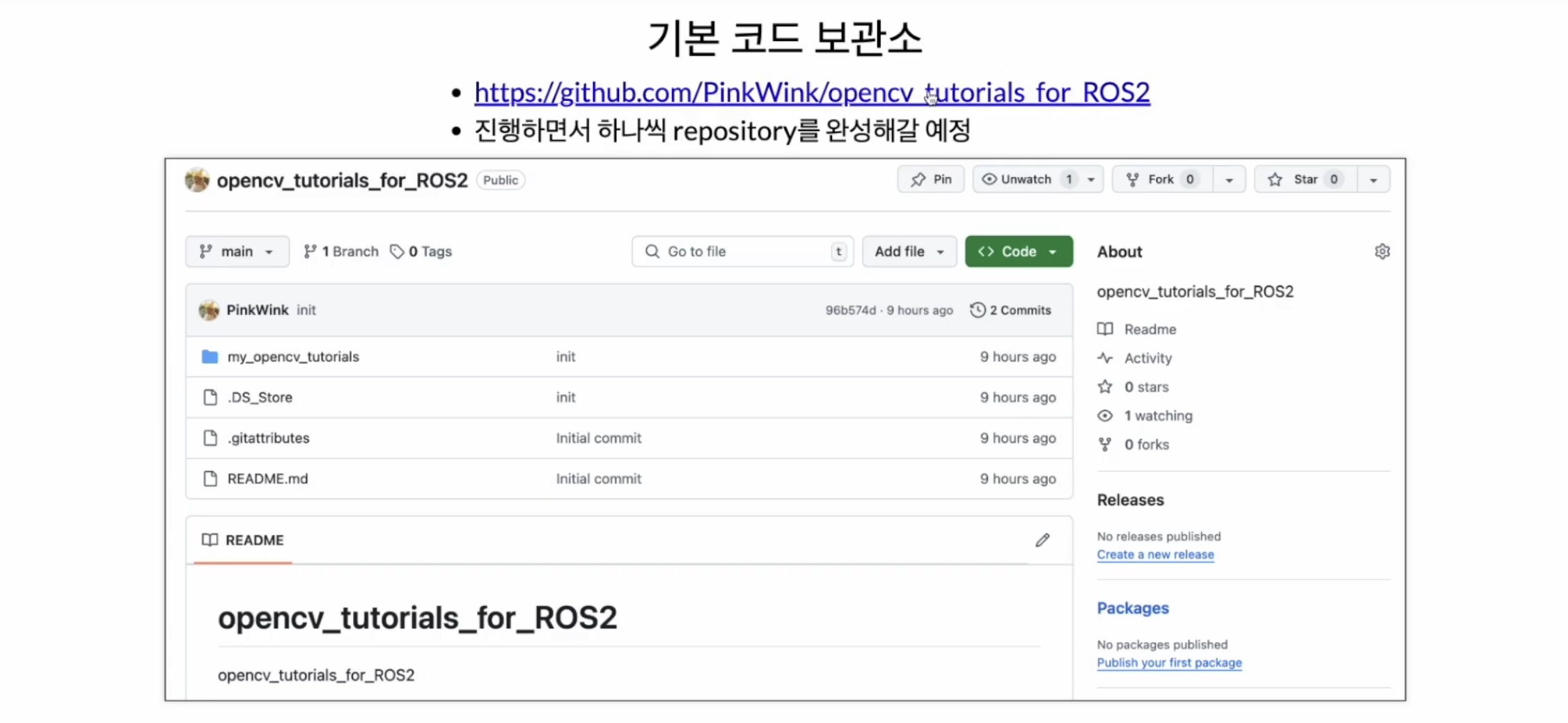Open the .gitattributes file
Image resolution: width=1568 pixels, height=723 pixels.
268,438
